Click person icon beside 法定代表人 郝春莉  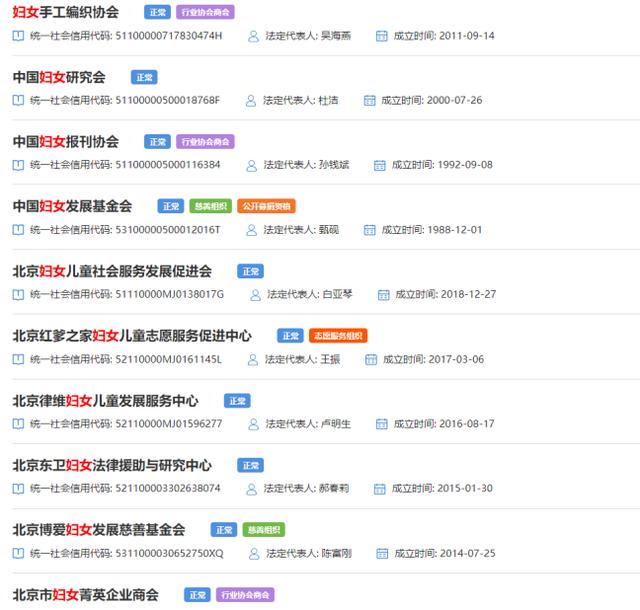[x=252, y=489]
